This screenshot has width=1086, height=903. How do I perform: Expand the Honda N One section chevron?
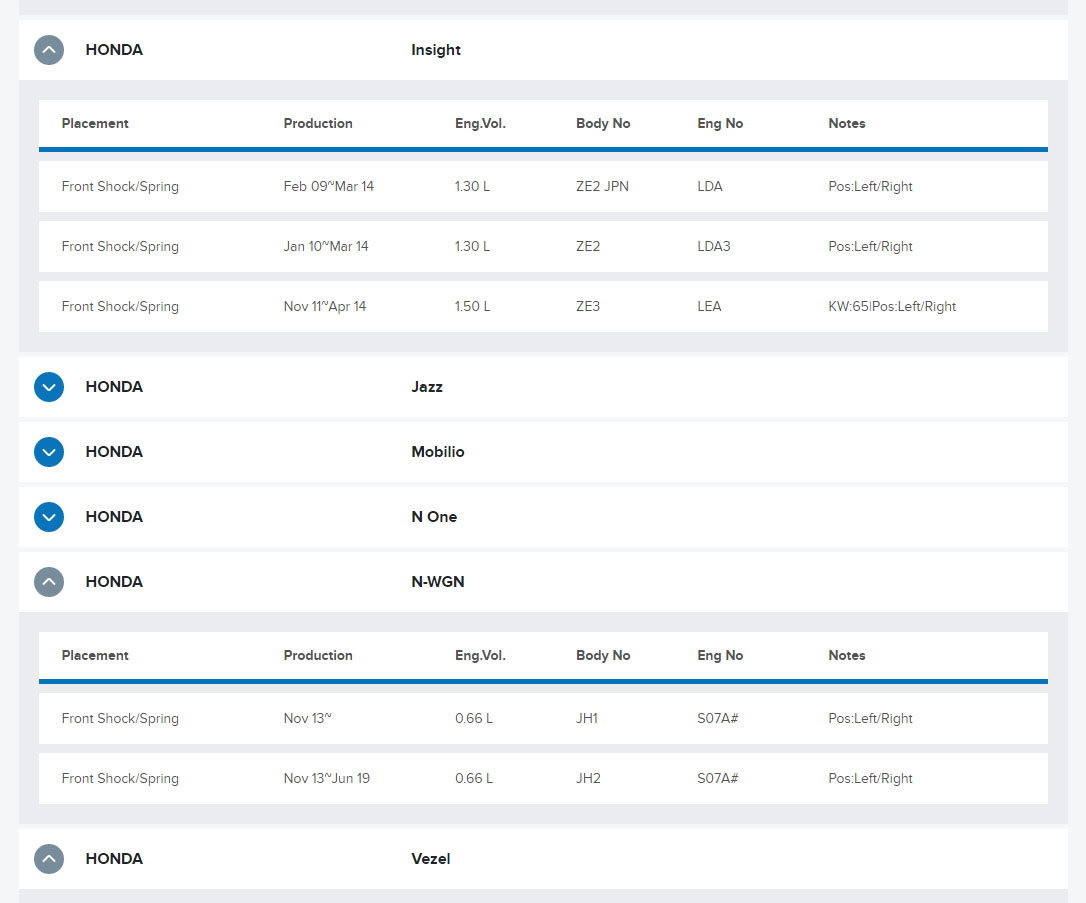click(x=48, y=517)
